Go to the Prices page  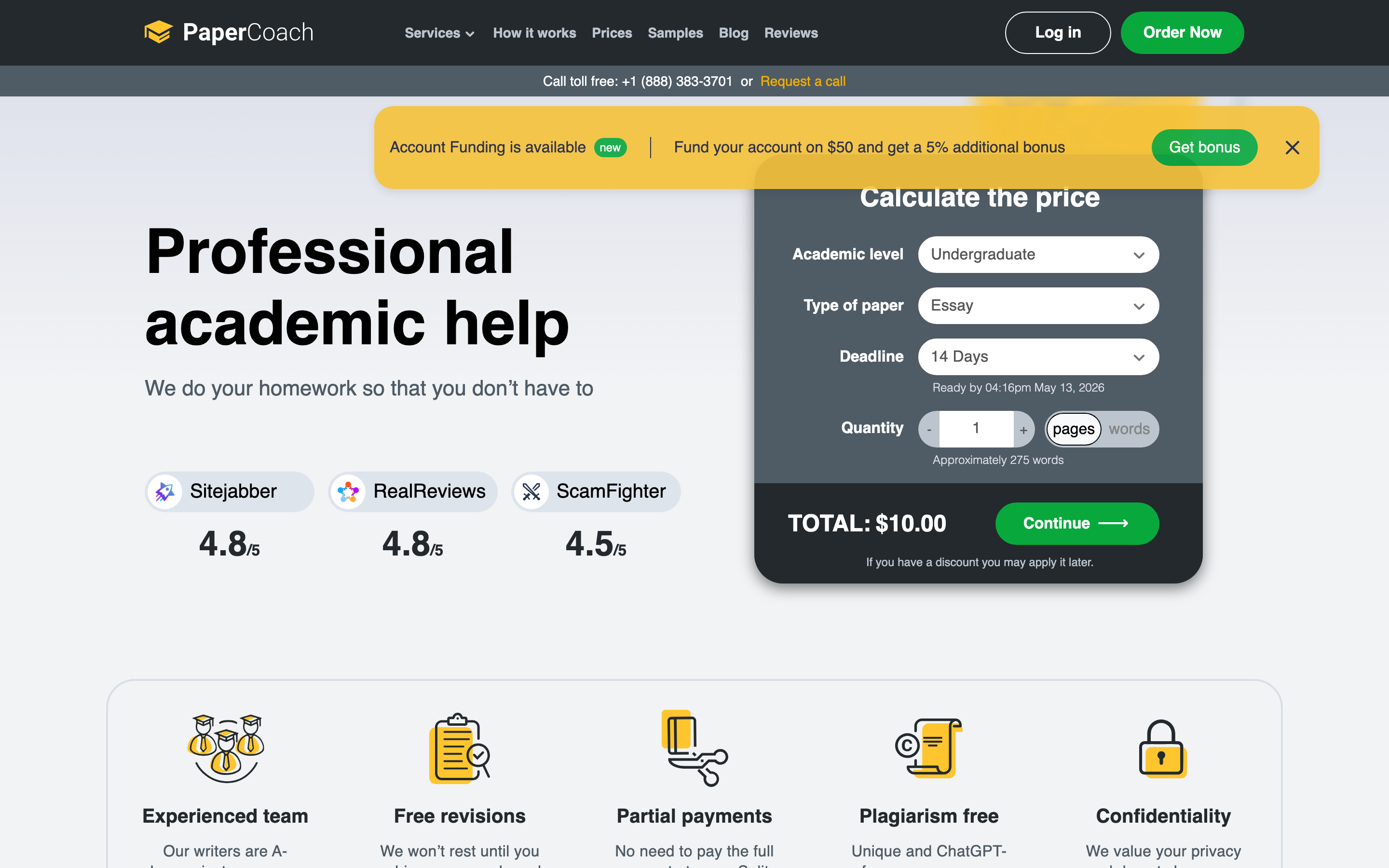(612, 33)
